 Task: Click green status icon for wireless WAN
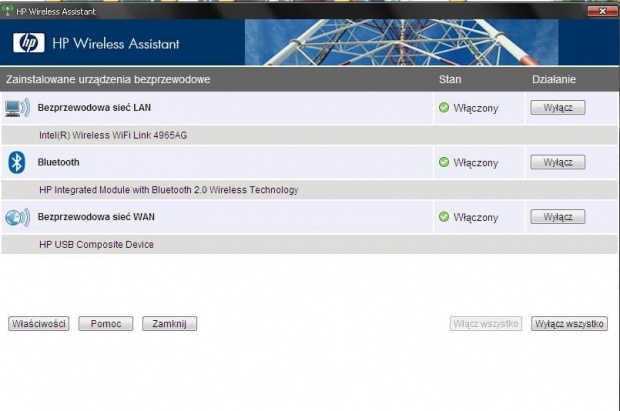(444, 216)
